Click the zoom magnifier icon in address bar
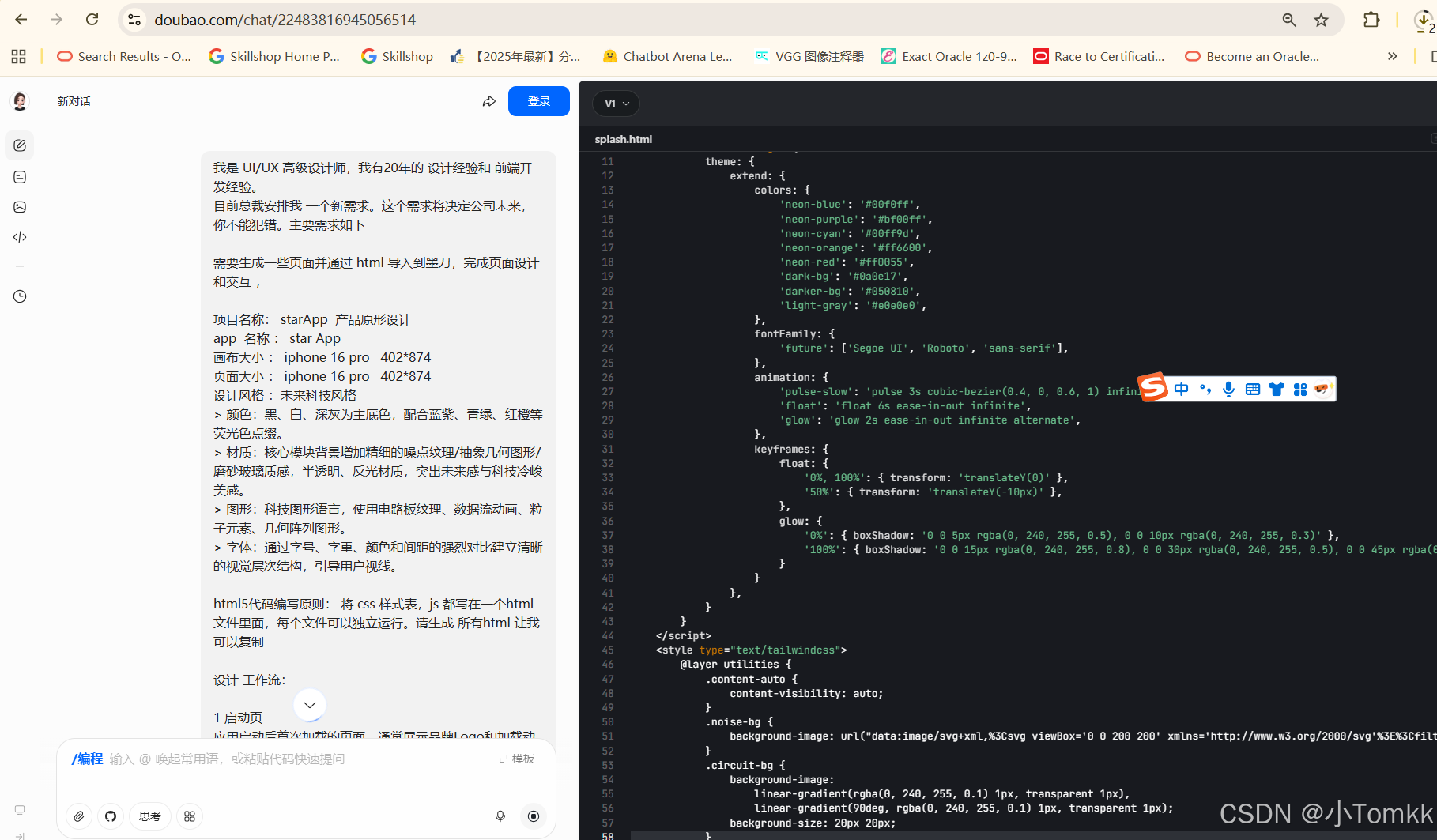Image resolution: width=1437 pixels, height=840 pixels. coord(1289,20)
